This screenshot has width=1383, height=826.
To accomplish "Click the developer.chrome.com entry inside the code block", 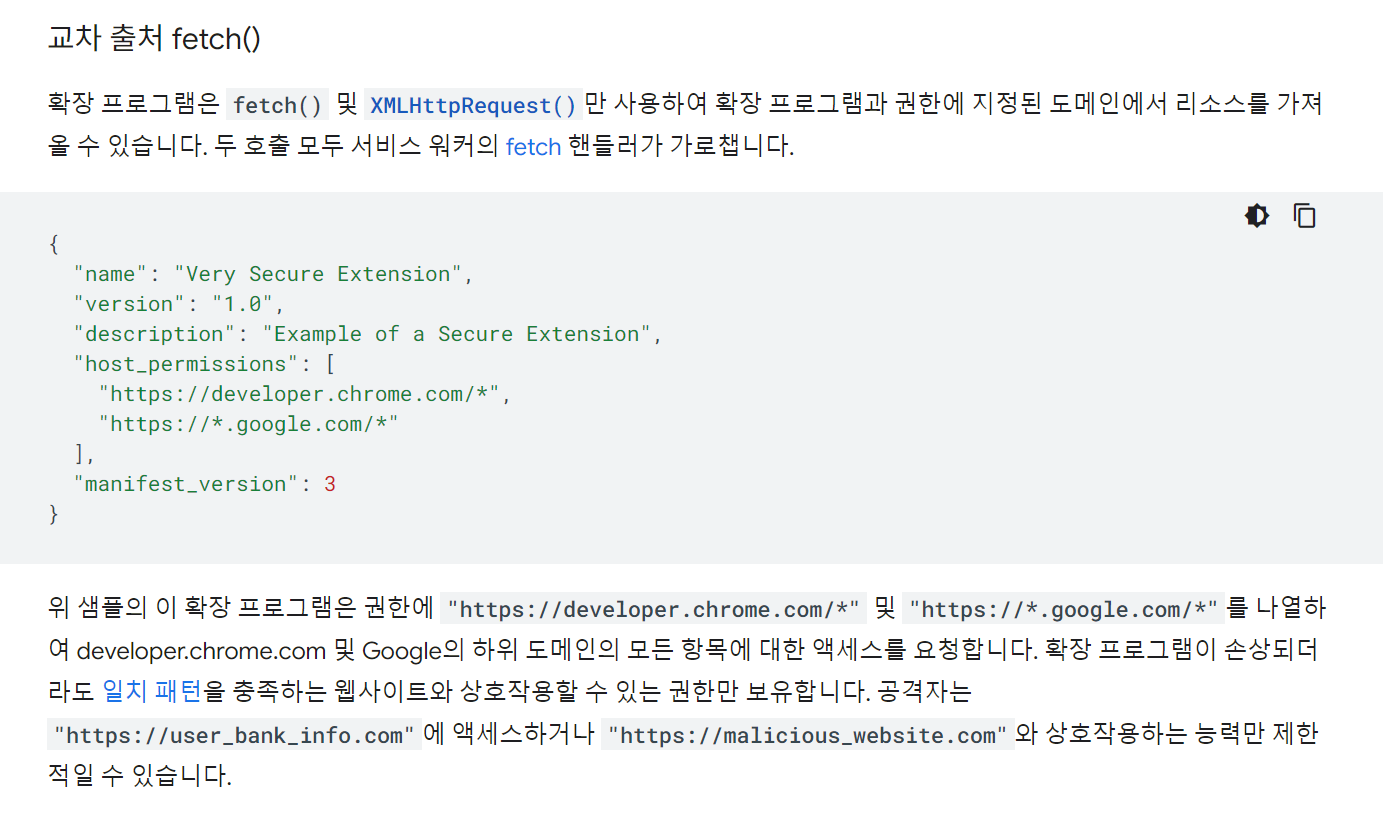I will pyautogui.click(x=299, y=394).
